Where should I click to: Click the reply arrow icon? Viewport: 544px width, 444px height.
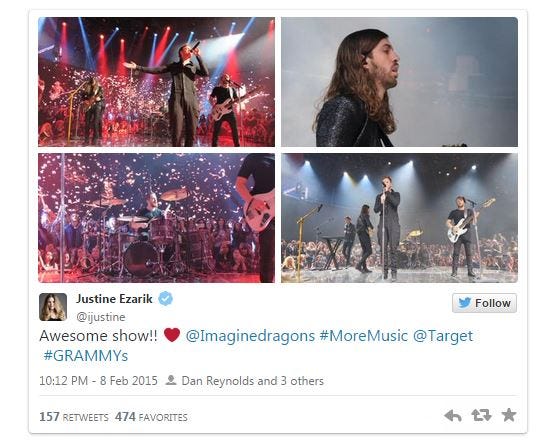[x=453, y=415]
